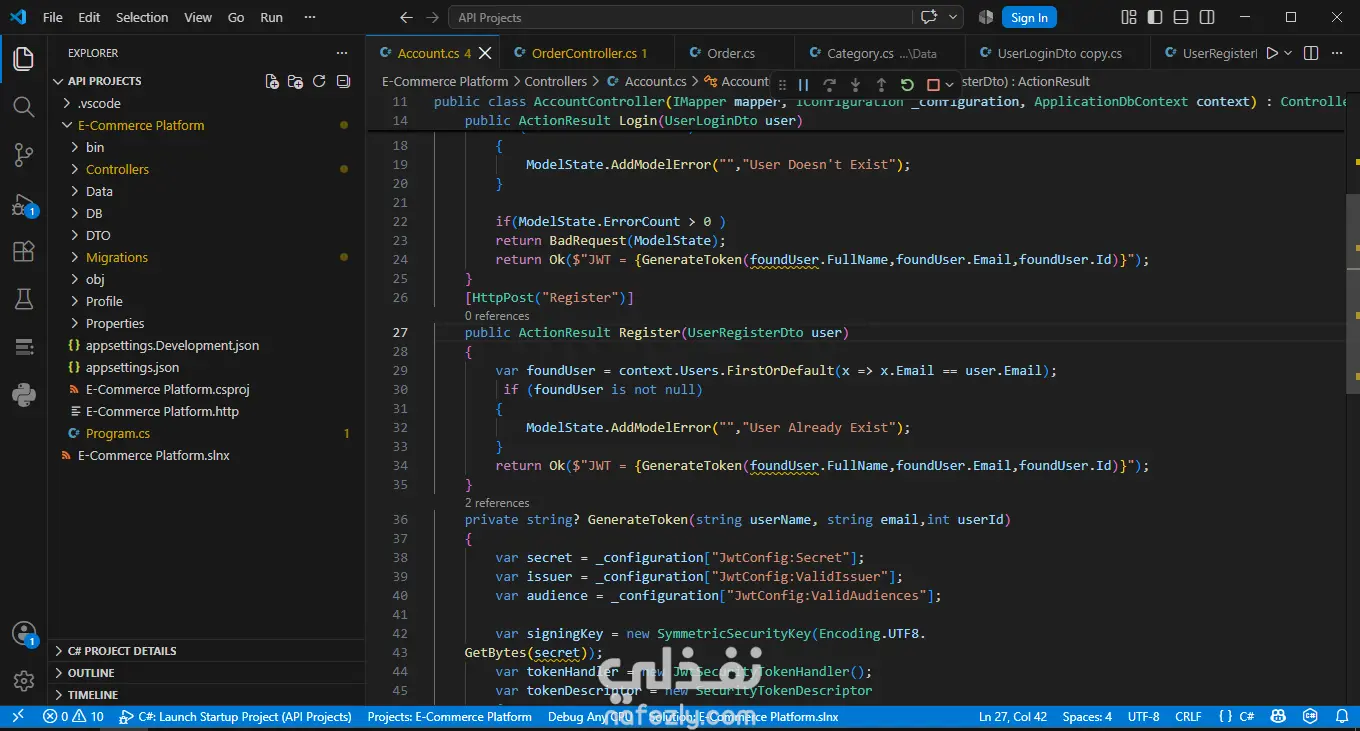Open the Testing flask view

pyautogui.click(x=23, y=299)
